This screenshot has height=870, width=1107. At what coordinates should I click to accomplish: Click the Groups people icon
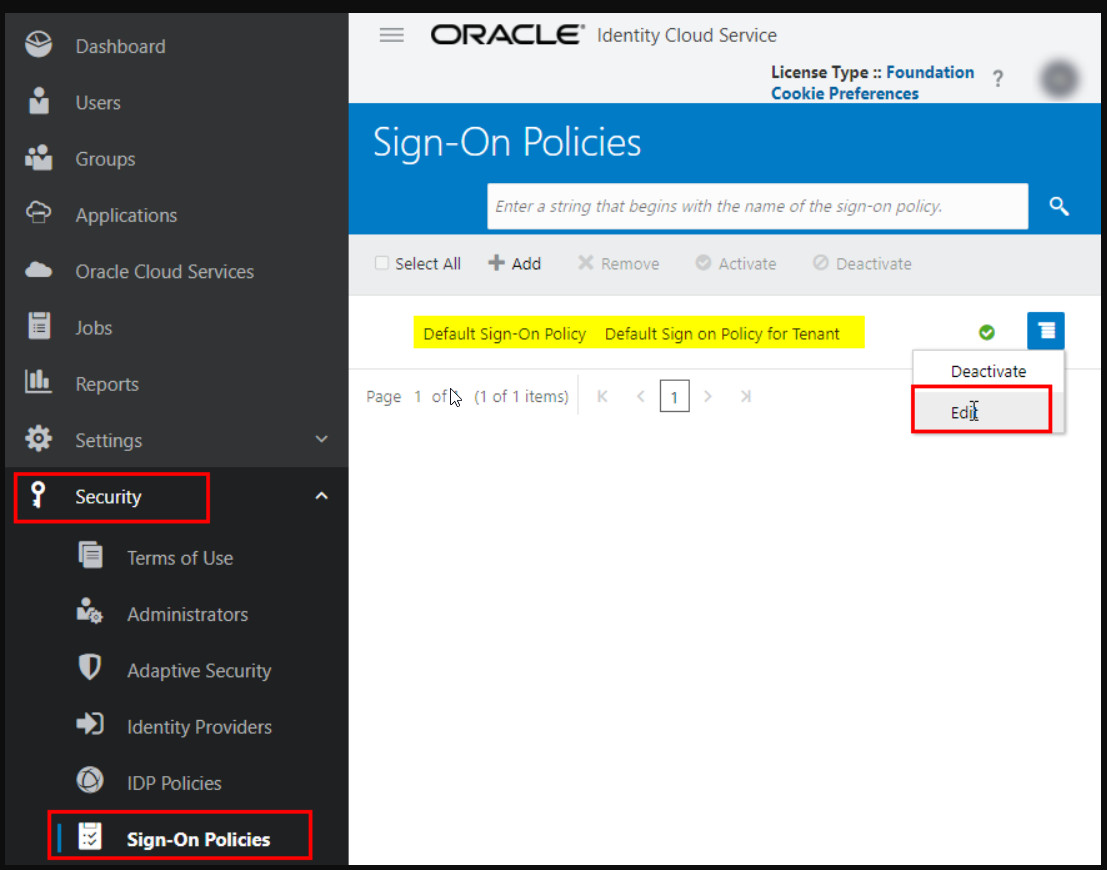39,157
